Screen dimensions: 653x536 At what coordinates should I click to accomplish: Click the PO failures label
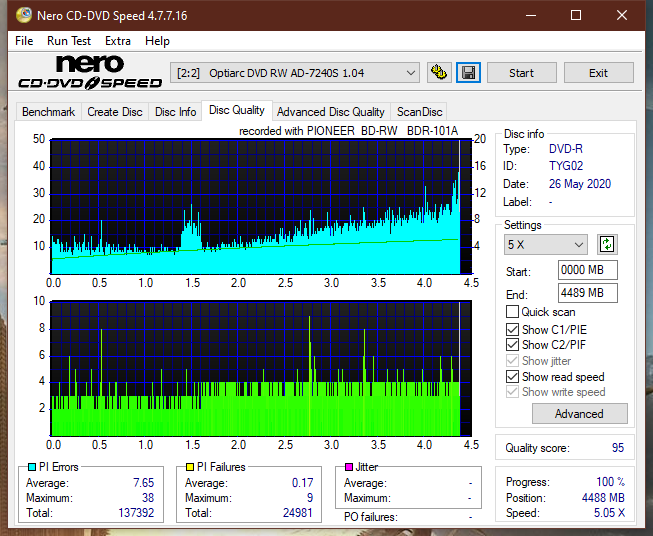click(x=371, y=517)
